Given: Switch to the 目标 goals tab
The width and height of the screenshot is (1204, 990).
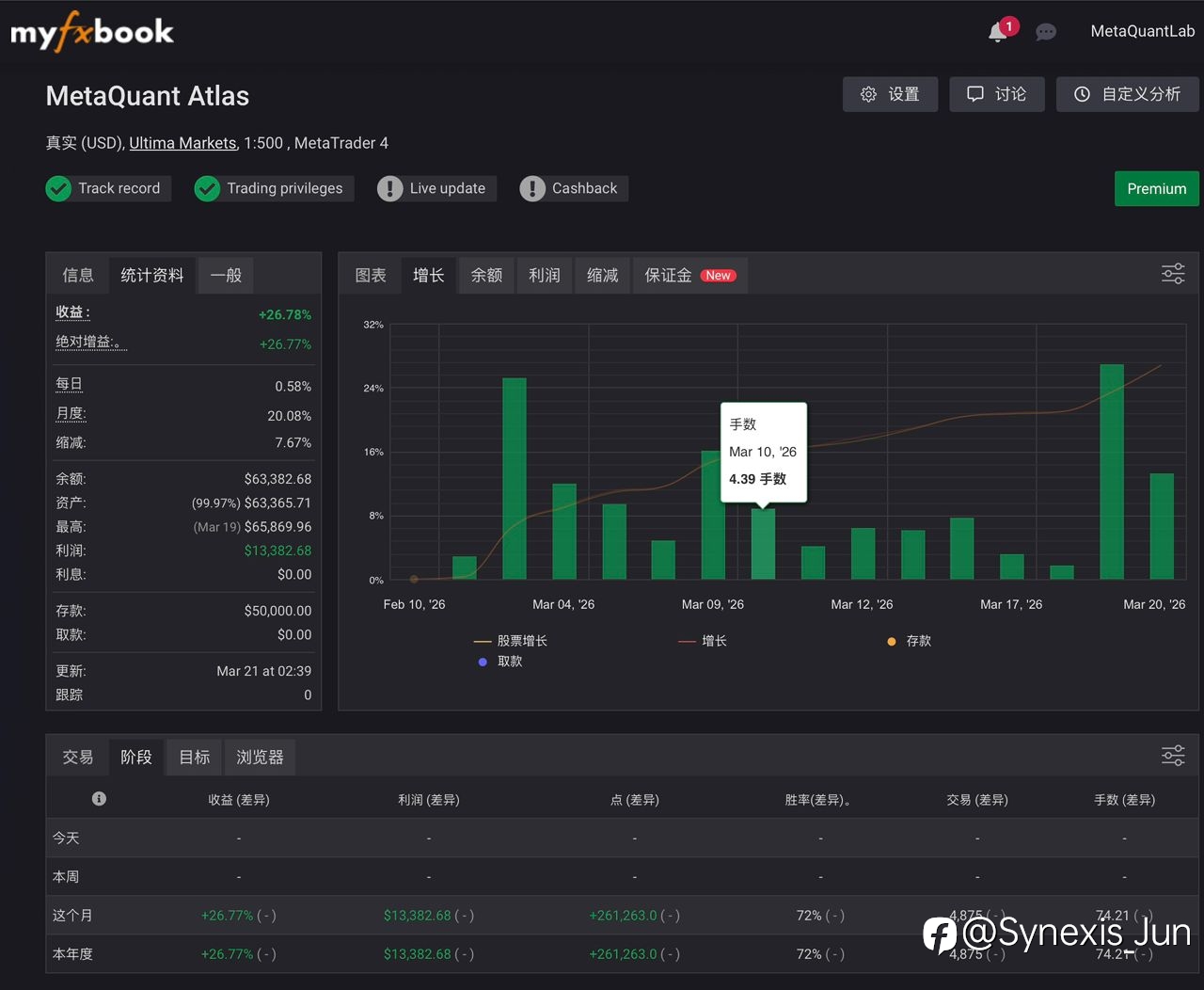Looking at the screenshot, I should [x=195, y=758].
